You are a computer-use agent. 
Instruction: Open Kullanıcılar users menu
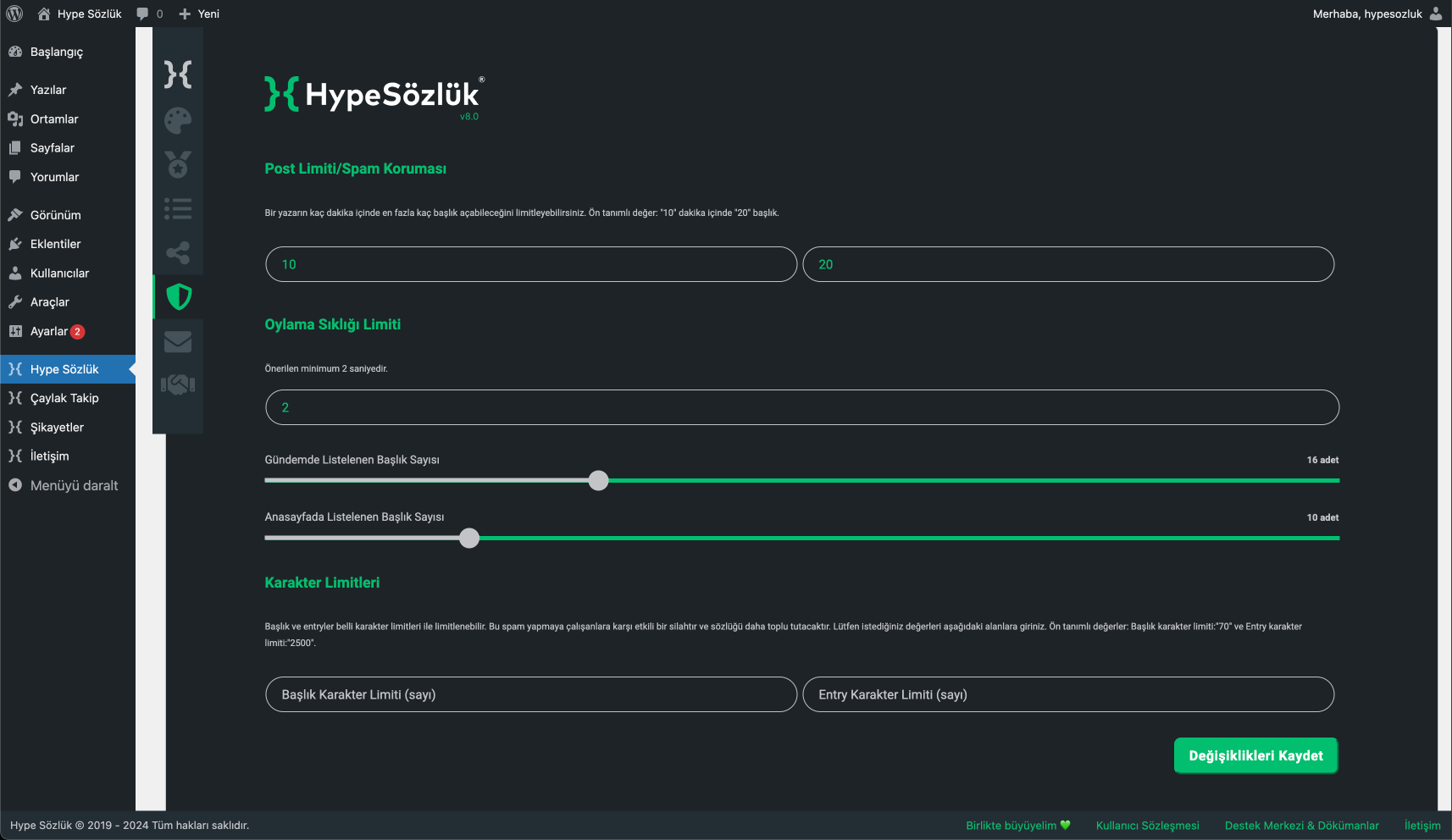click(x=68, y=274)
